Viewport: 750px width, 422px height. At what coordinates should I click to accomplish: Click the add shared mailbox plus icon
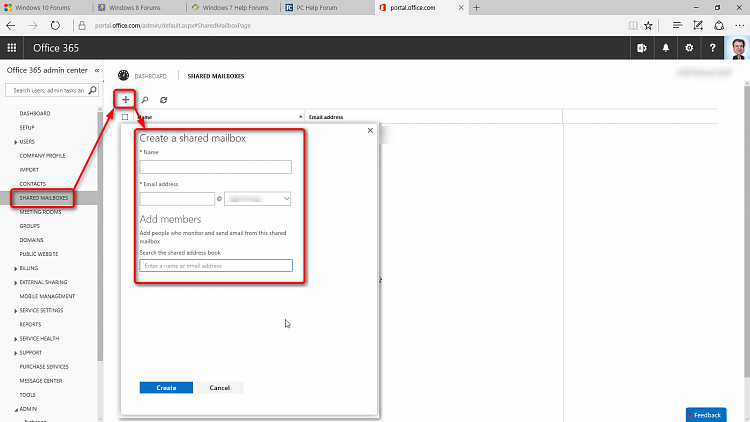pyautogui.click(x=125, y=100)
